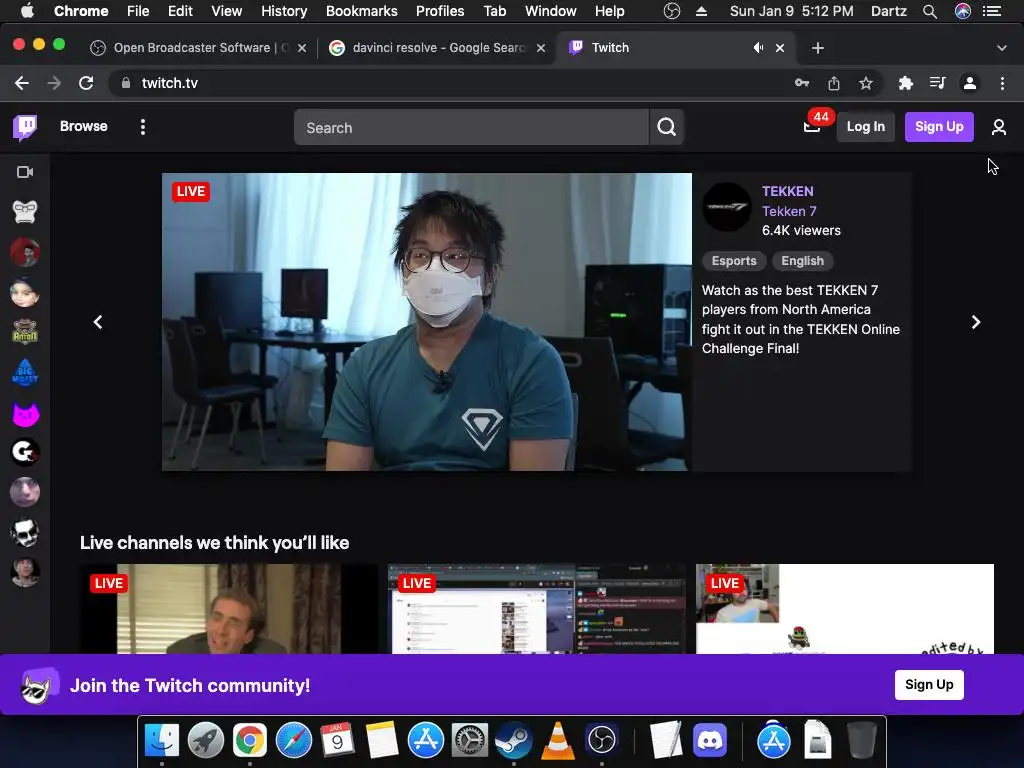Open the History menu in menu bar
This screenshot has height=768, width=1024.
click(x=284, y=11)
